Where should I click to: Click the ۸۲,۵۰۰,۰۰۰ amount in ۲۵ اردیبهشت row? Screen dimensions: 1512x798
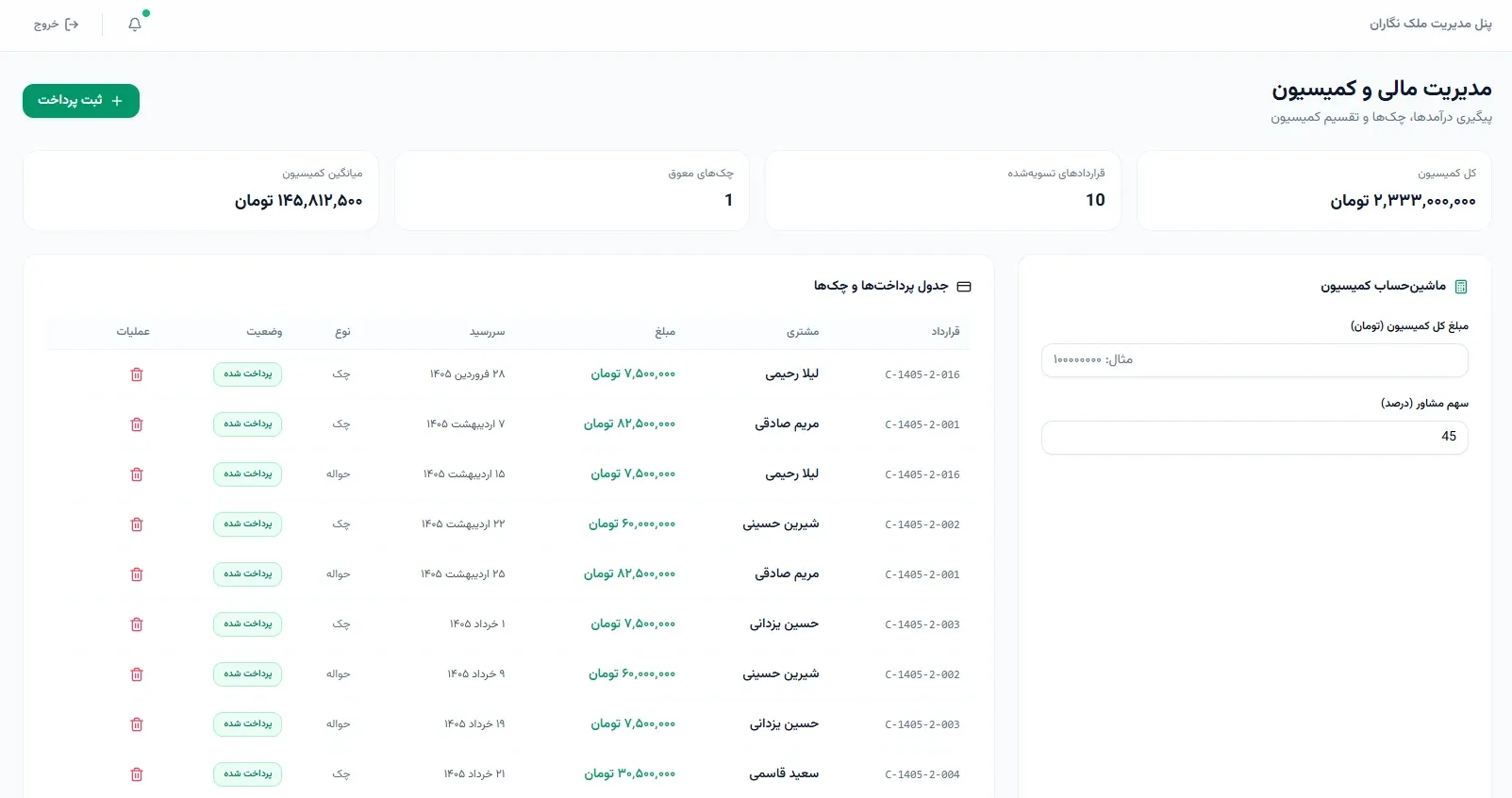tap(630, 574)
